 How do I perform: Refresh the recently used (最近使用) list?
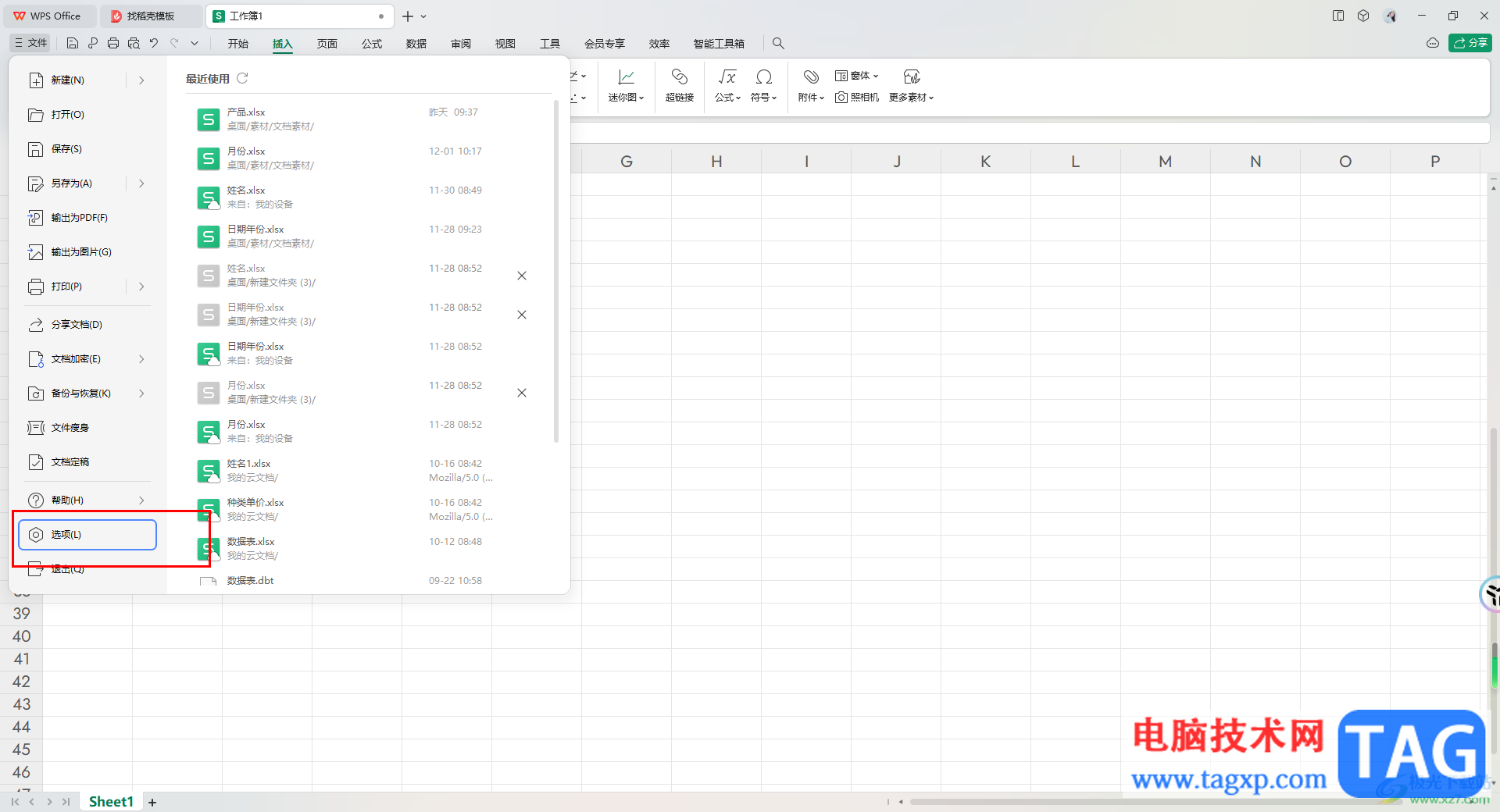coord(242,78)
